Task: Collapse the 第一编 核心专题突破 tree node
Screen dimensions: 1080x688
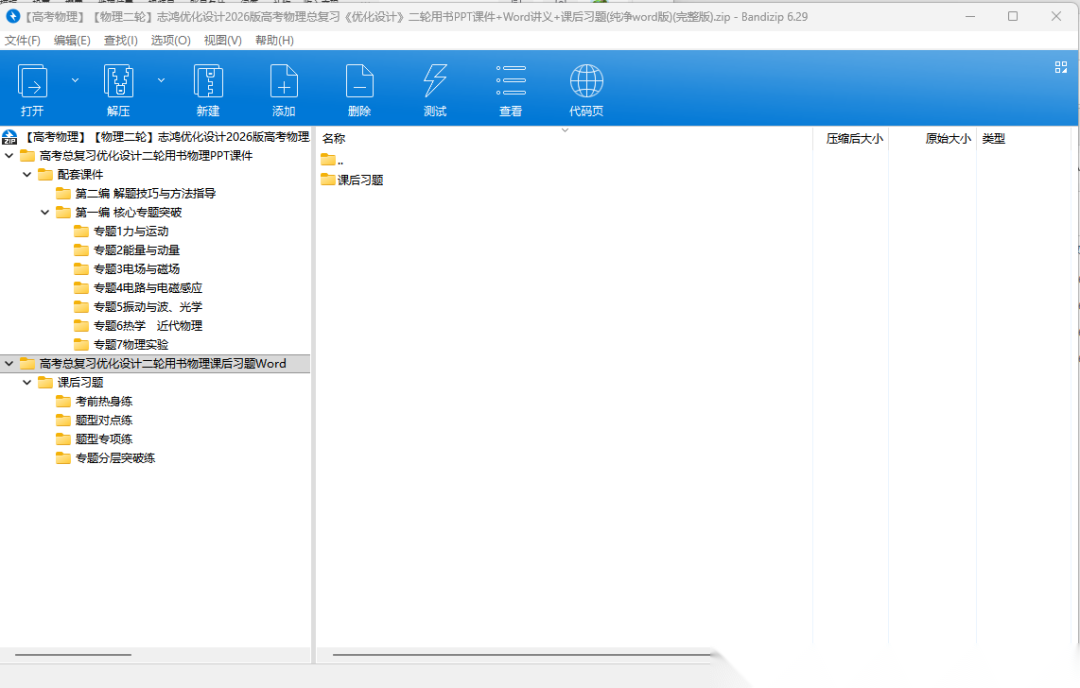Action: [x=45, y=213]
